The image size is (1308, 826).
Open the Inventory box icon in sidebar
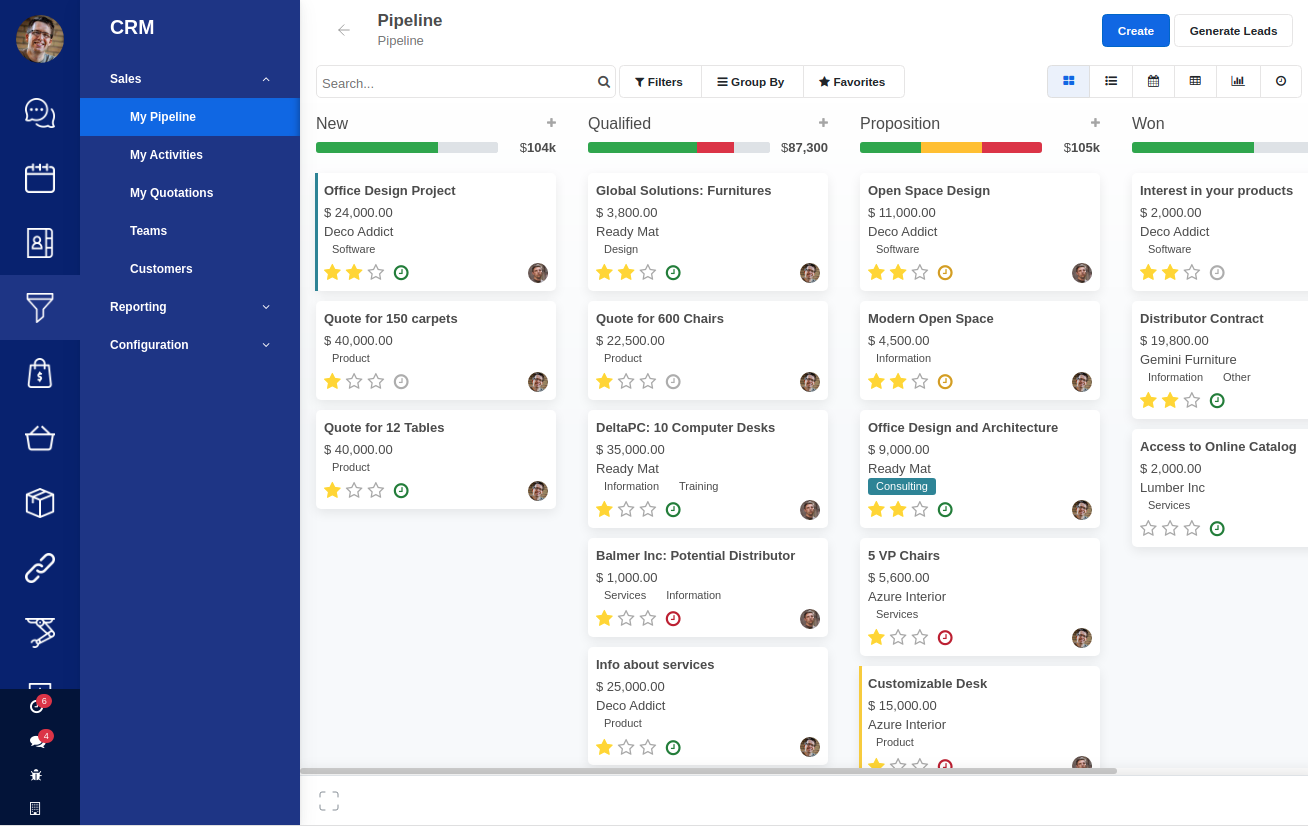pos(40,503)
